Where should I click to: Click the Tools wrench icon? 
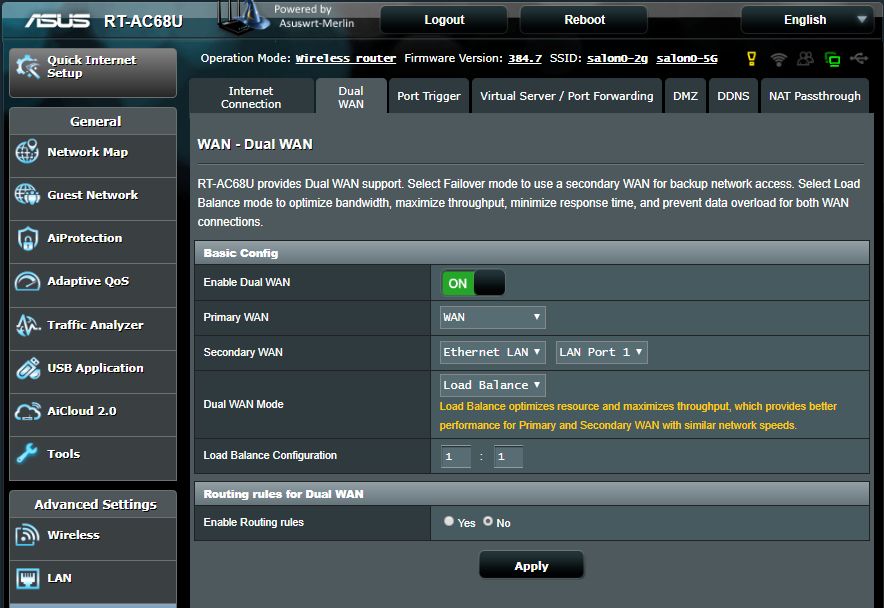point(27,453)
